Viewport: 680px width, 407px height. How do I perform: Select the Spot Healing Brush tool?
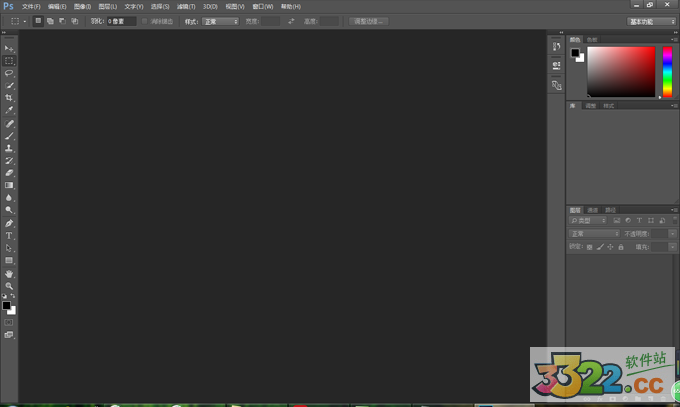[9, 124]
